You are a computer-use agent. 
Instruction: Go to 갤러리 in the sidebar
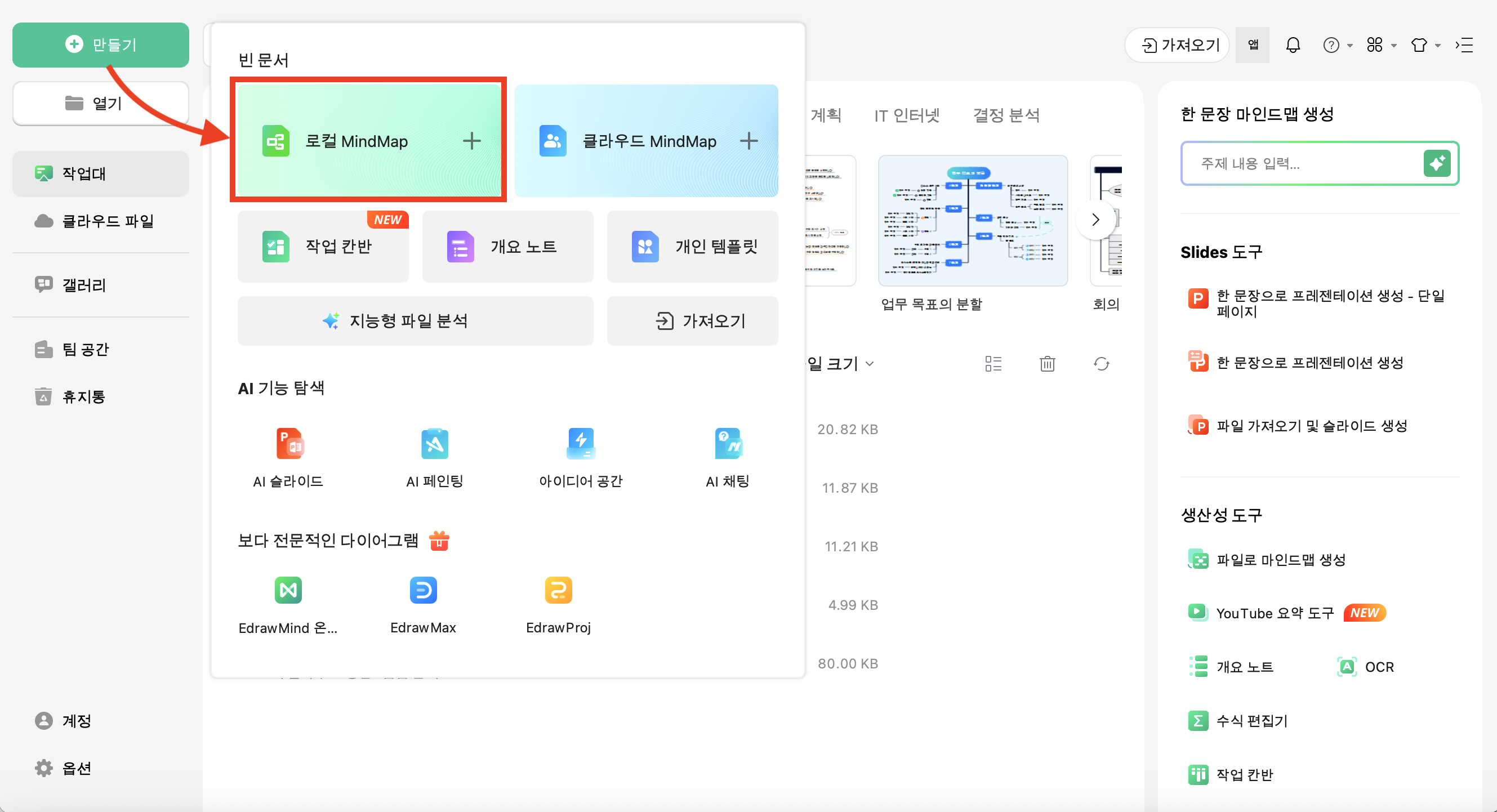[101, 284]
